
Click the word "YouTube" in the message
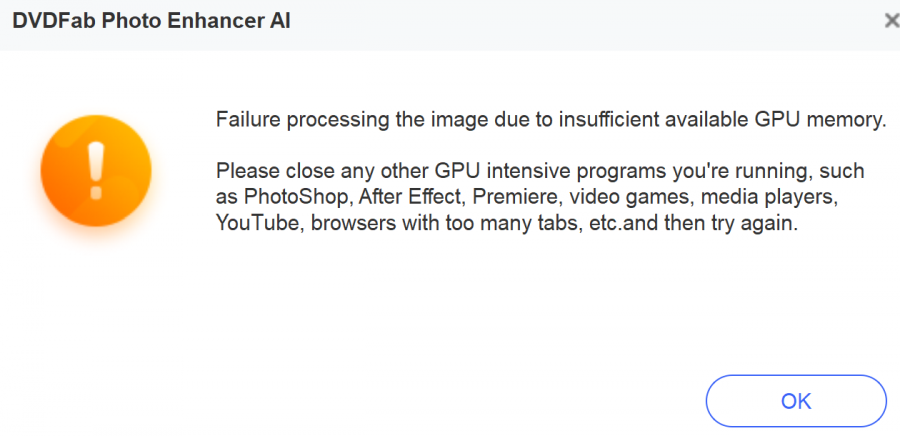click(x=258, y=224)
